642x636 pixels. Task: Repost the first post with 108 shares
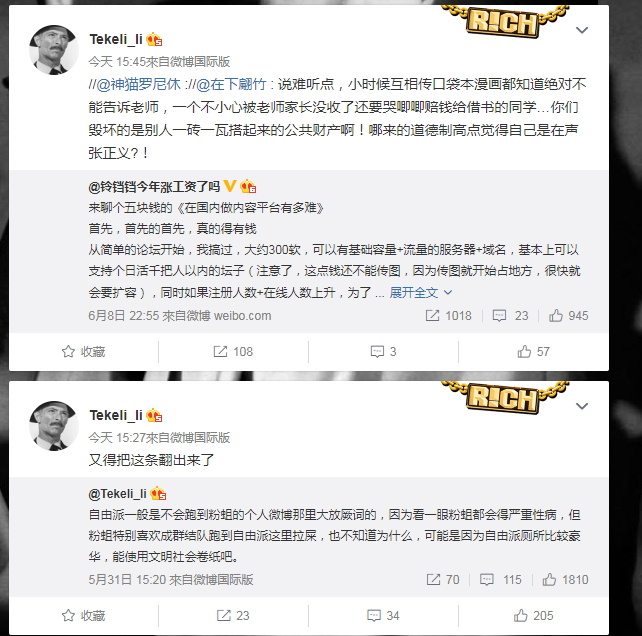point(233,351)
